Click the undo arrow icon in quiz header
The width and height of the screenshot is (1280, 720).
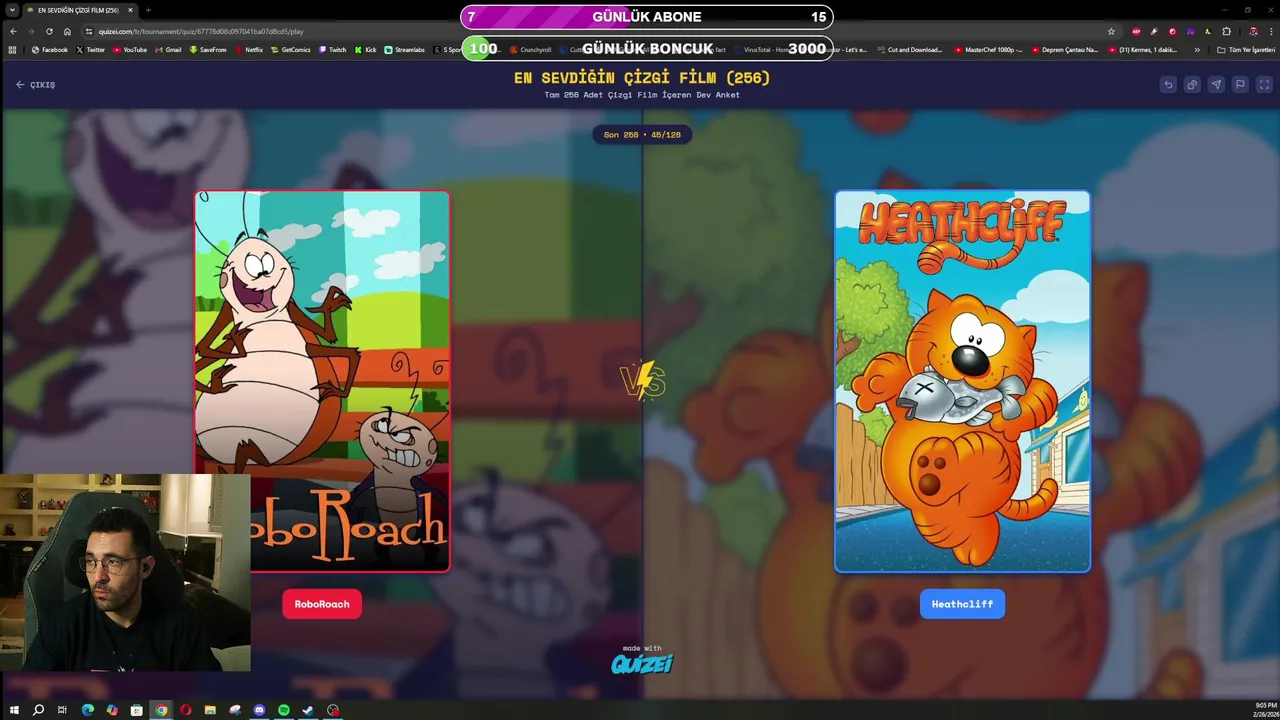1168,85
